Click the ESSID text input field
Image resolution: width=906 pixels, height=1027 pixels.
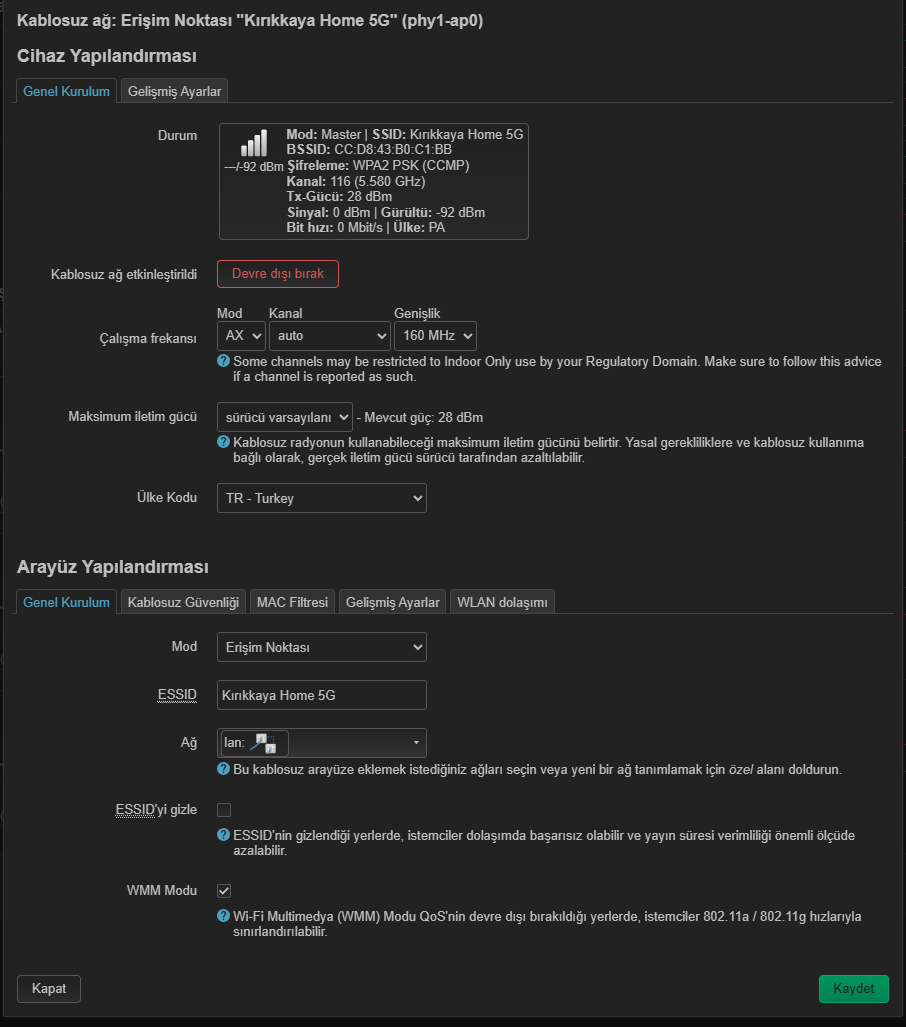point(322,695)
